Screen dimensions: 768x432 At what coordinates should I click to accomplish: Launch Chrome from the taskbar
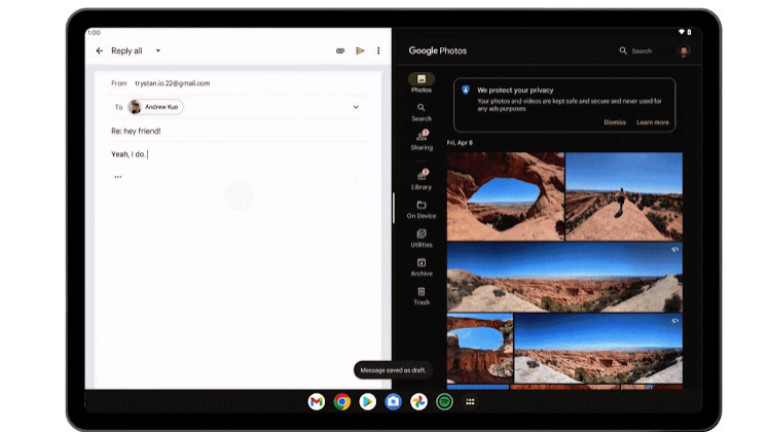coord(342,402)
